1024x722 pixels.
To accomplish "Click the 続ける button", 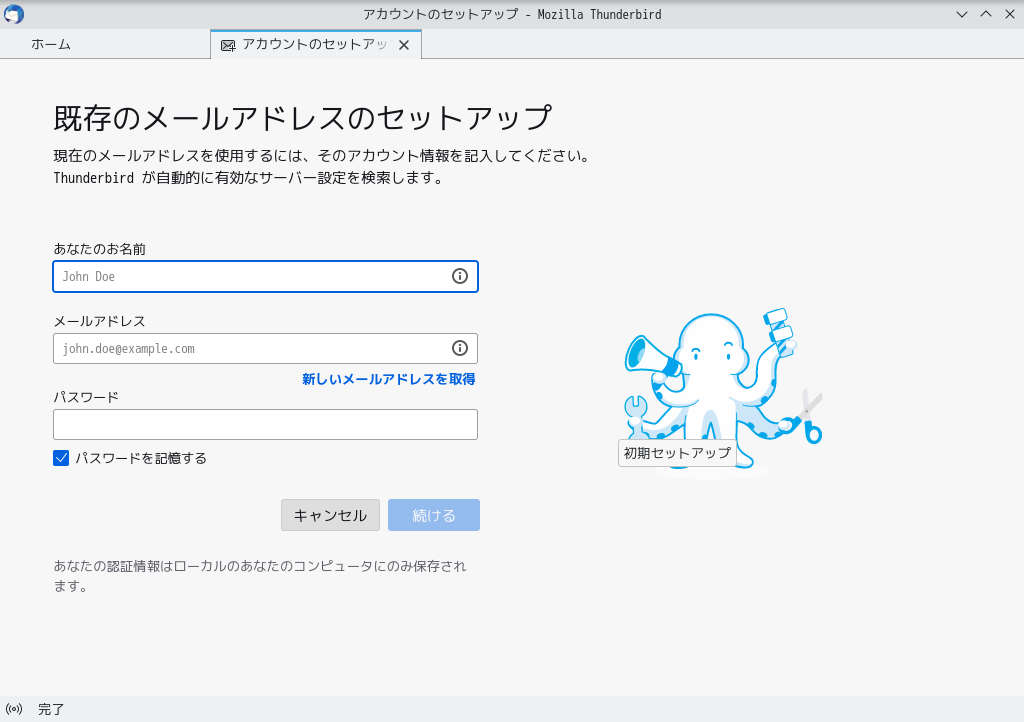I will pyautogui.click(x=434, y=515).
